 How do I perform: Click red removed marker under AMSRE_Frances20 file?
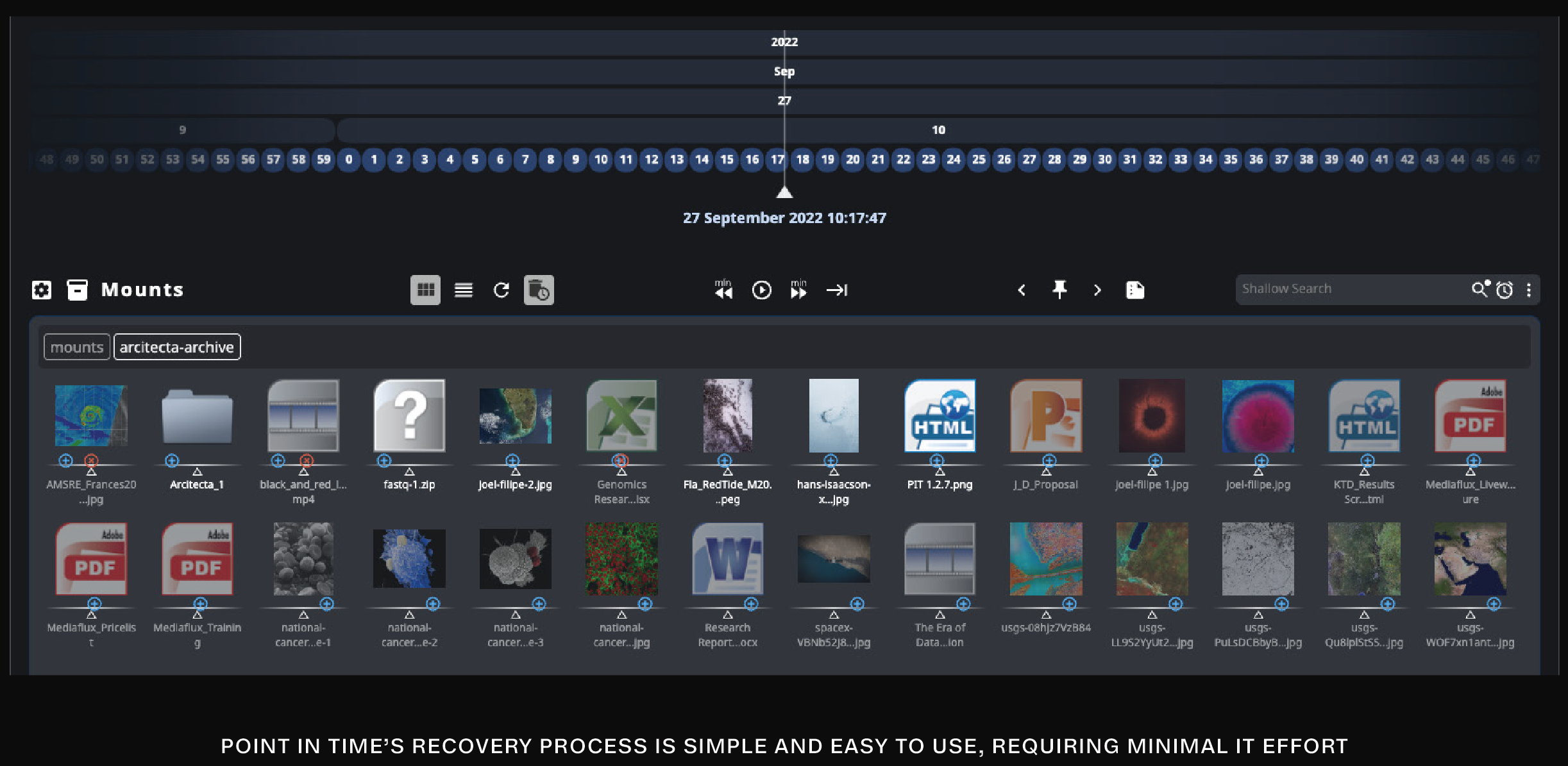pyautogui.click(x=91, y=460)
